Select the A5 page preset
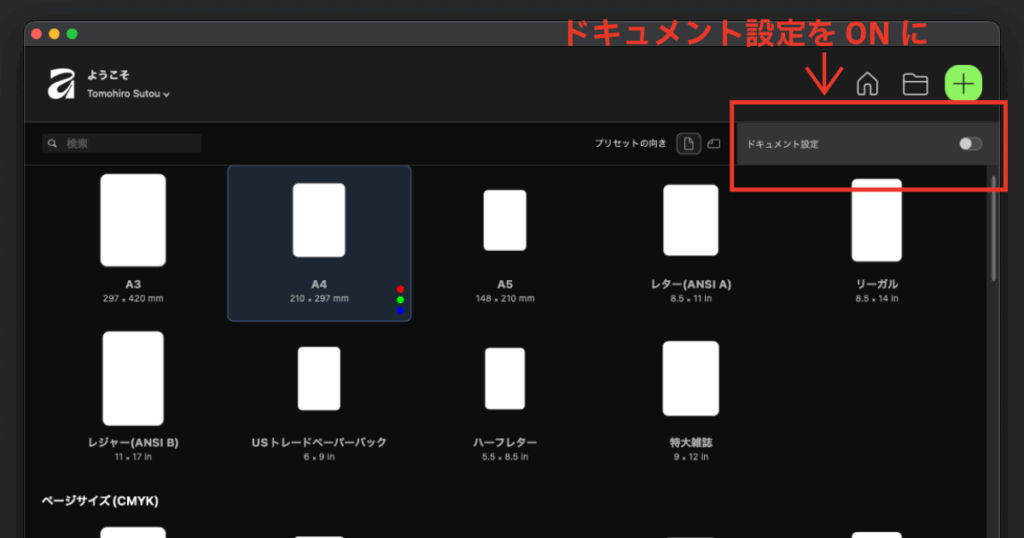1024x538 pixels. [x=504, y=220]
